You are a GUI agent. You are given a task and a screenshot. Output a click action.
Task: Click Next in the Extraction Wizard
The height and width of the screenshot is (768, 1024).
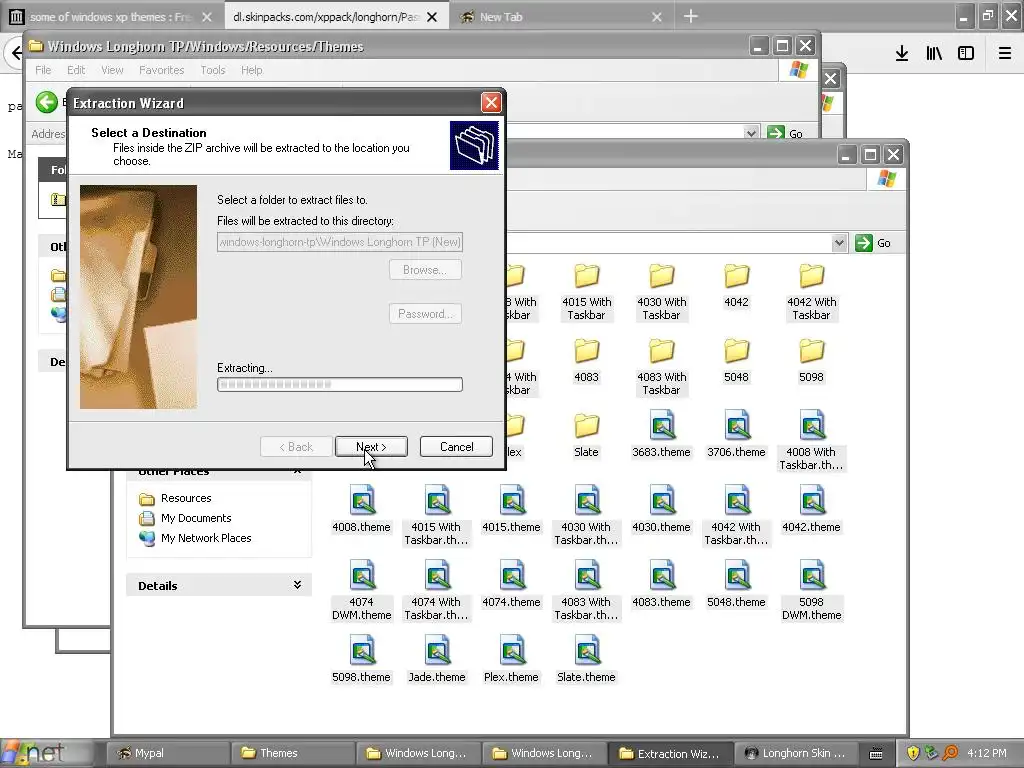371,447
